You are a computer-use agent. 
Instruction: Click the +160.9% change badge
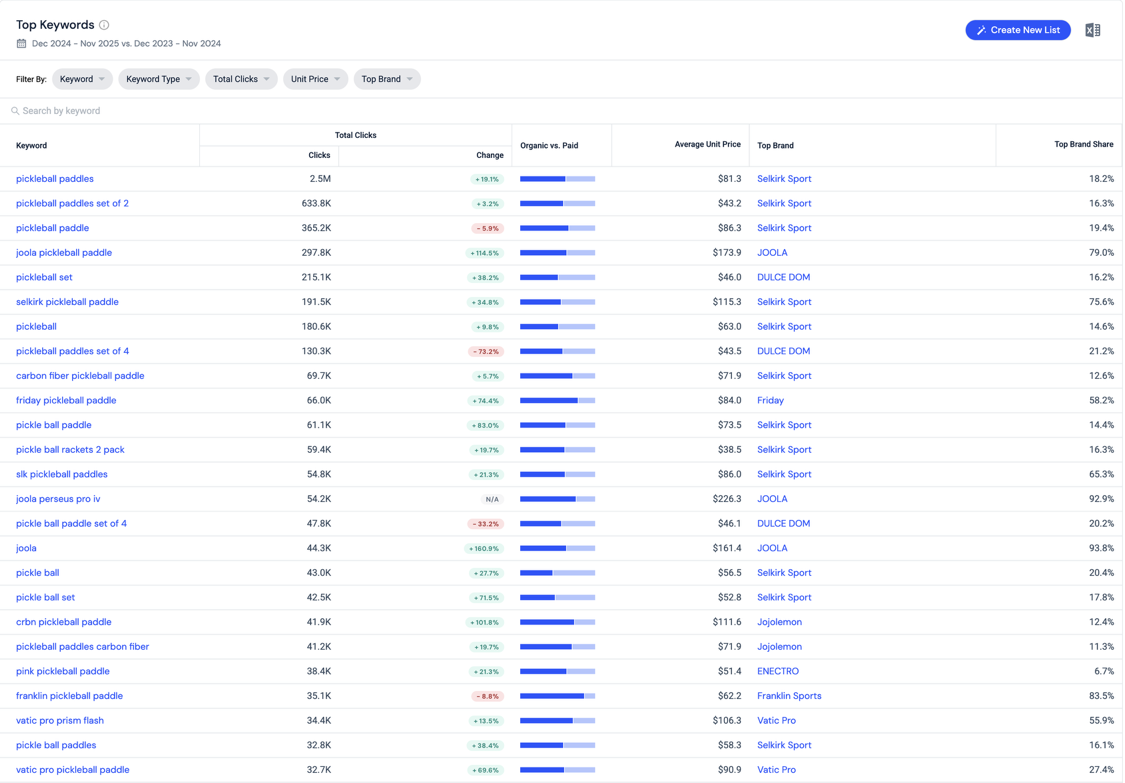pos(484,549)
